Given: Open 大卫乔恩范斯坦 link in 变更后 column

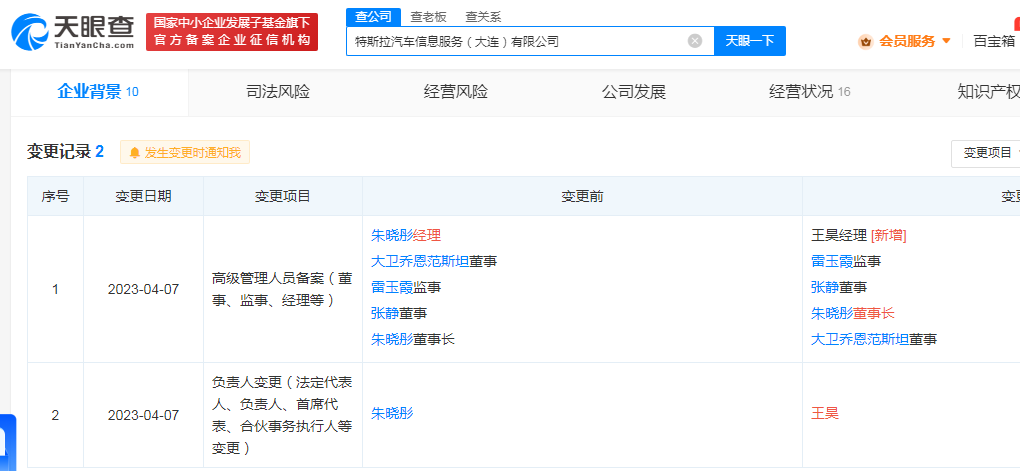Looking at the screenshot, I should click(x=860, y=339).
